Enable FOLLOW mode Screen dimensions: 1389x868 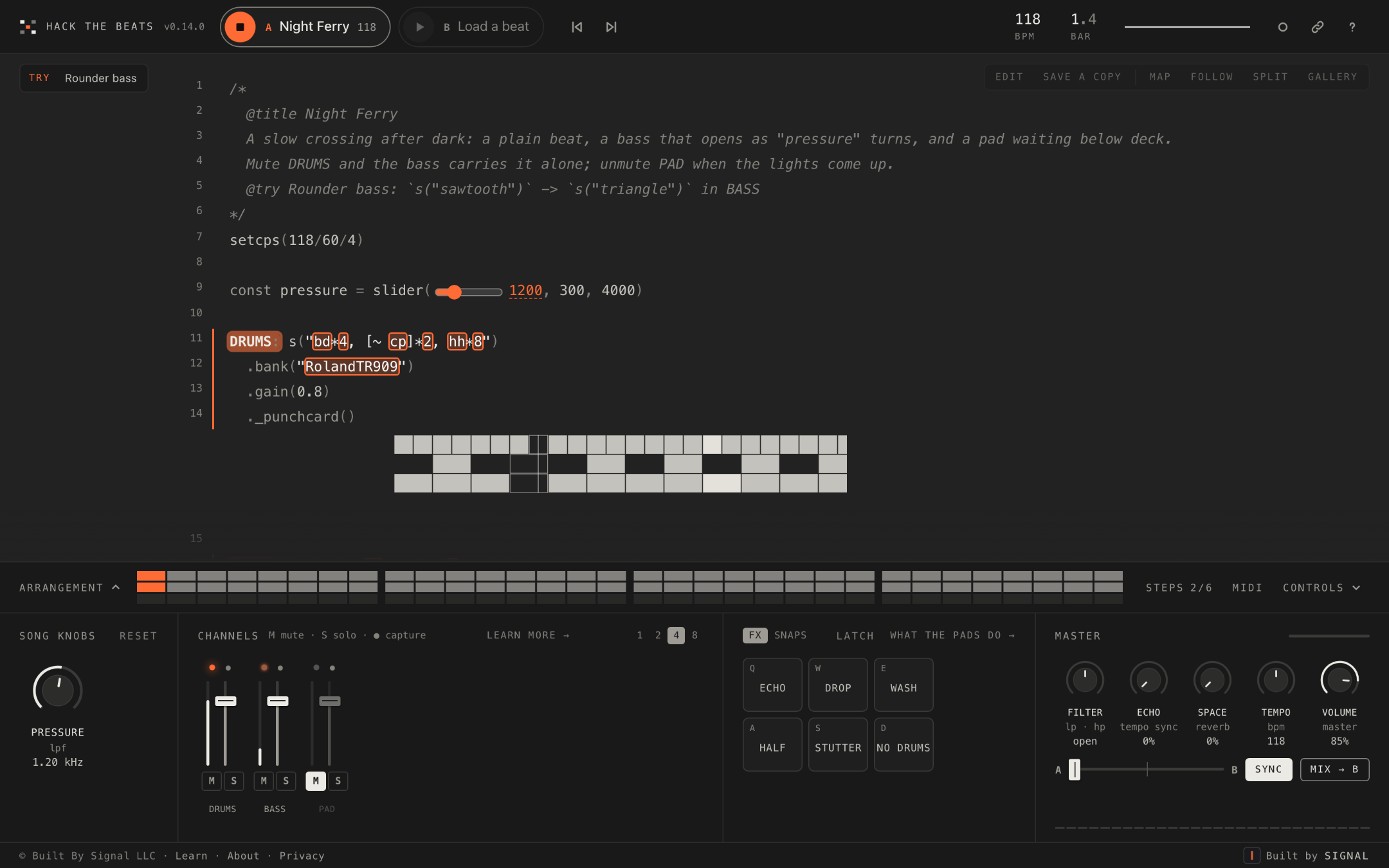coord(1212,77)
